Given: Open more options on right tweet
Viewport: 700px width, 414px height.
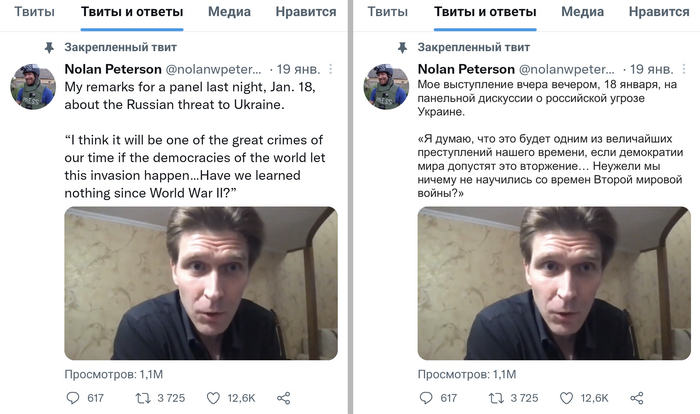Looking at the screenshot, I should 683,69.
